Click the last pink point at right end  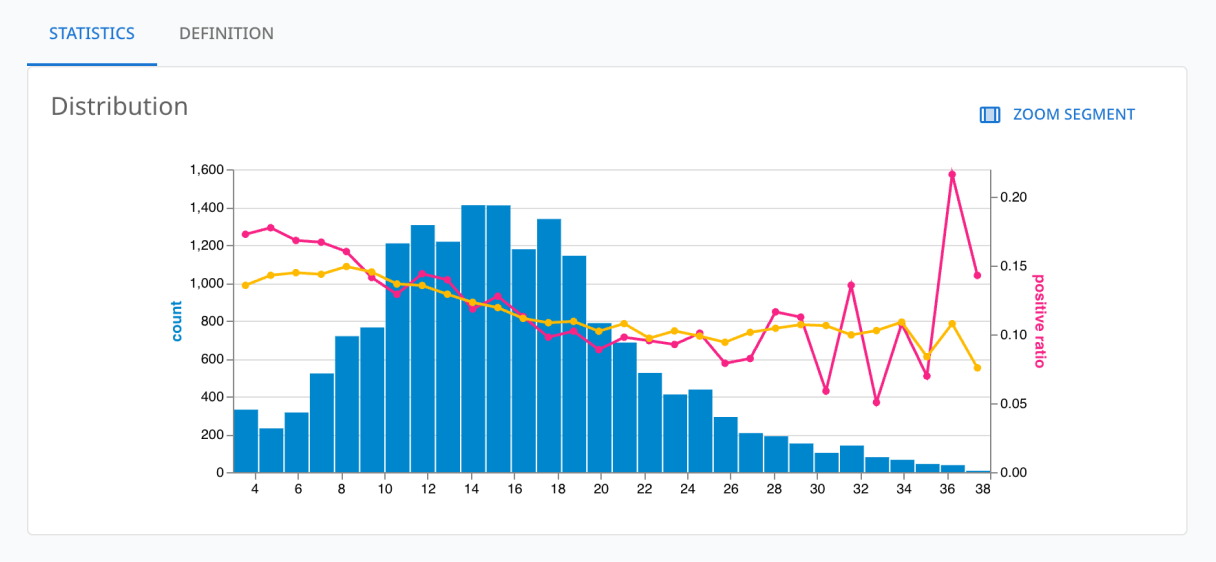click(x=977, y=275)
